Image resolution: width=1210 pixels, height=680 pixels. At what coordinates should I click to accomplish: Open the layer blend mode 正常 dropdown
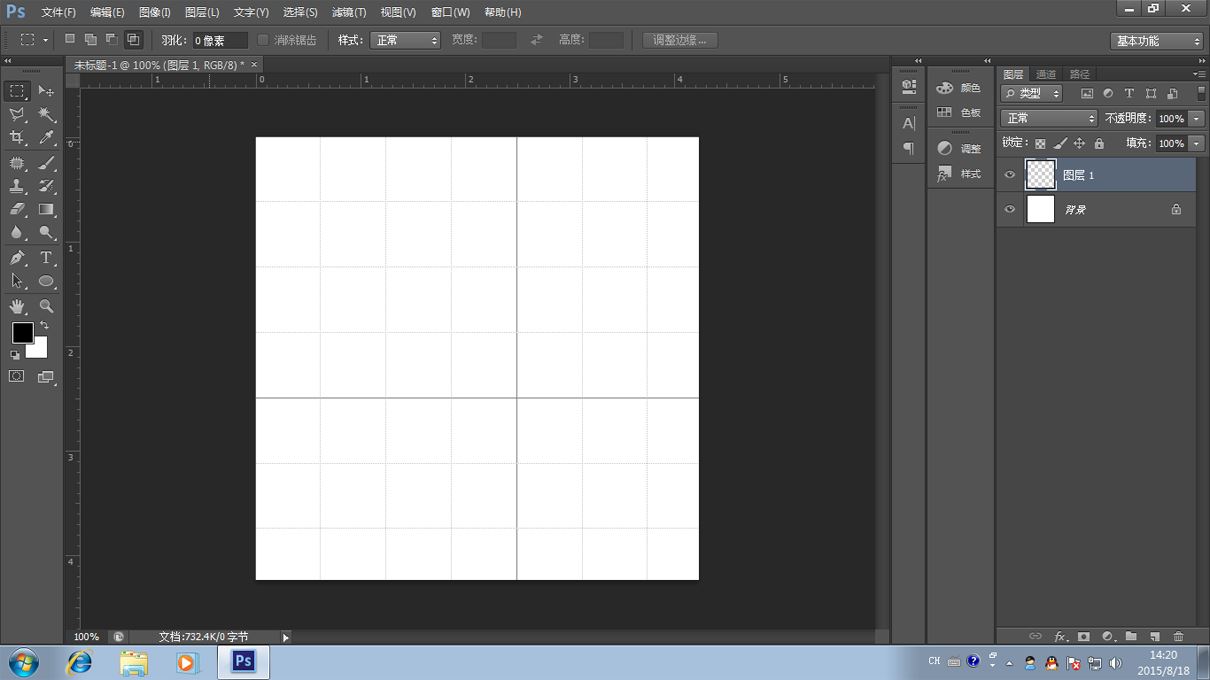click(x=1049, y=118)
